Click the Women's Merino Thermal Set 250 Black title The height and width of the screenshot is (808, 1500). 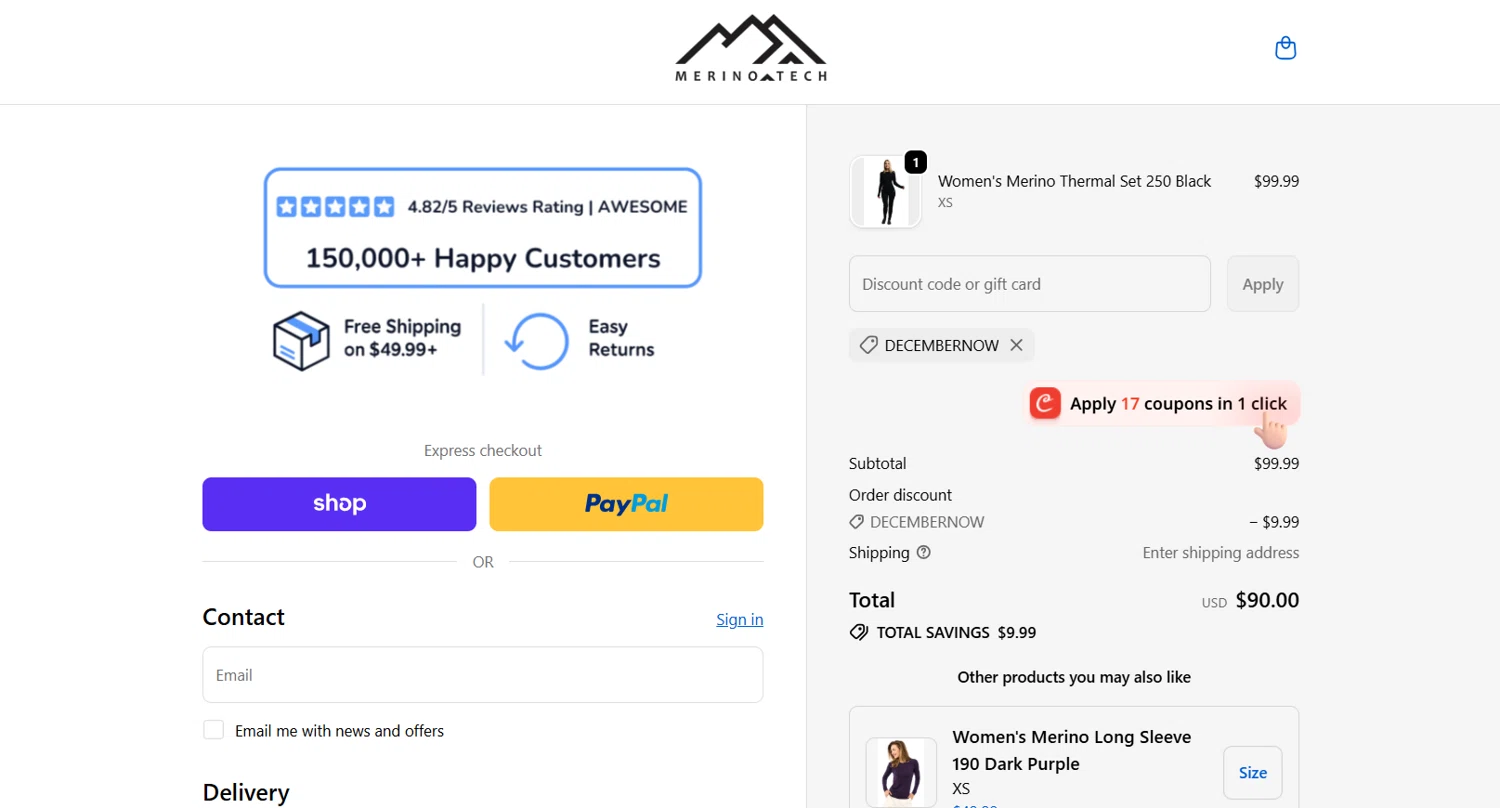pyautogui.click(x=1074, y=181)
